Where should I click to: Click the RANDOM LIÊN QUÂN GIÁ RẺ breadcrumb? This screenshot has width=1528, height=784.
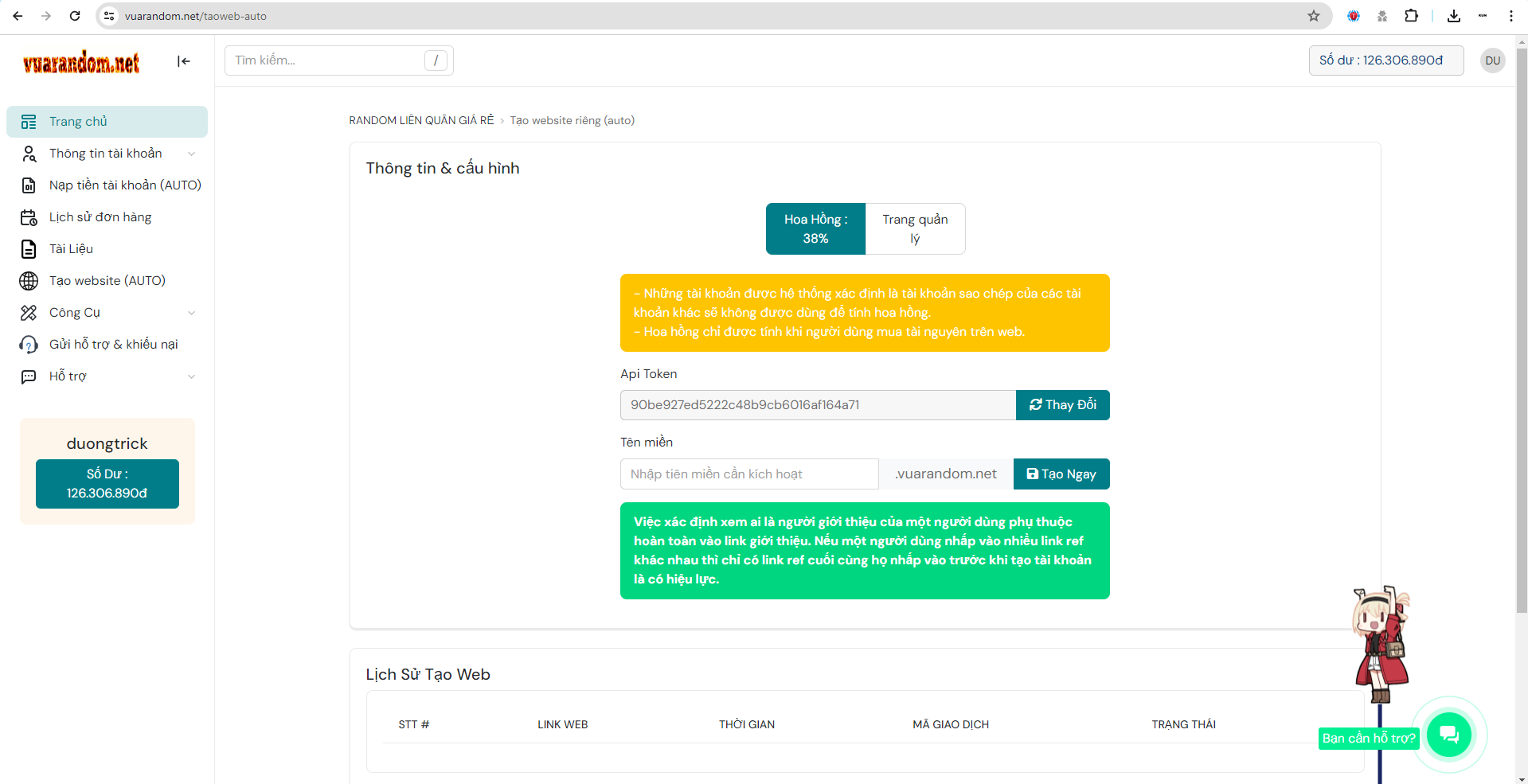pyautogui.click(x=421, y=120)
